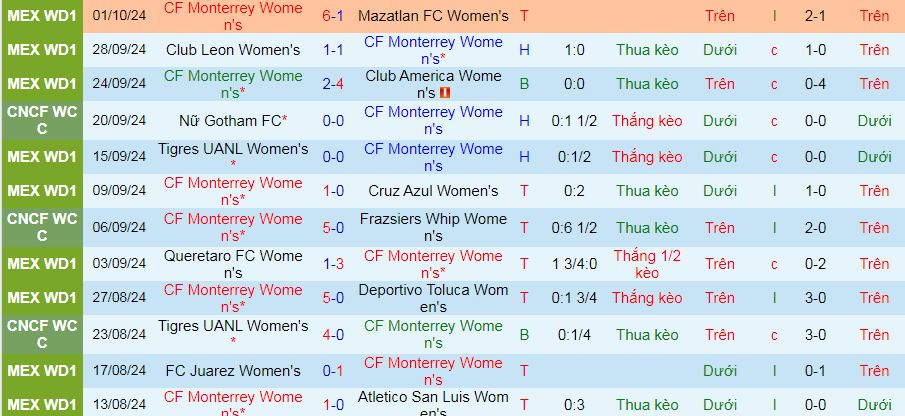Click the 0:6 1/2 handicap value

click(x=574, y=227)
